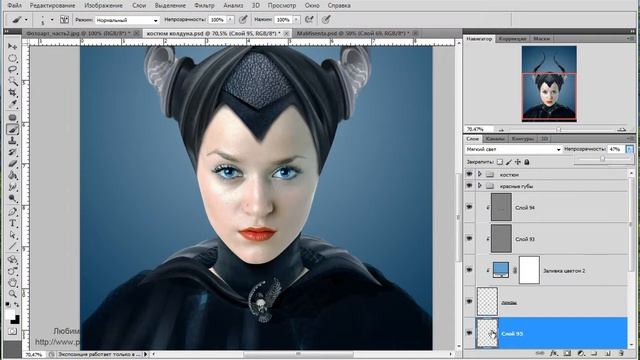Expand the костюм group
Screen dimensions: 640x360
(480, 174)
